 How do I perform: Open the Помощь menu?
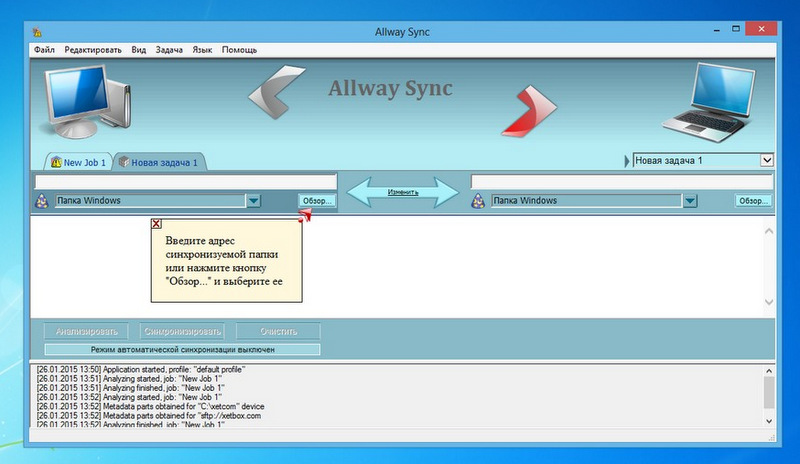pos(239,50)
